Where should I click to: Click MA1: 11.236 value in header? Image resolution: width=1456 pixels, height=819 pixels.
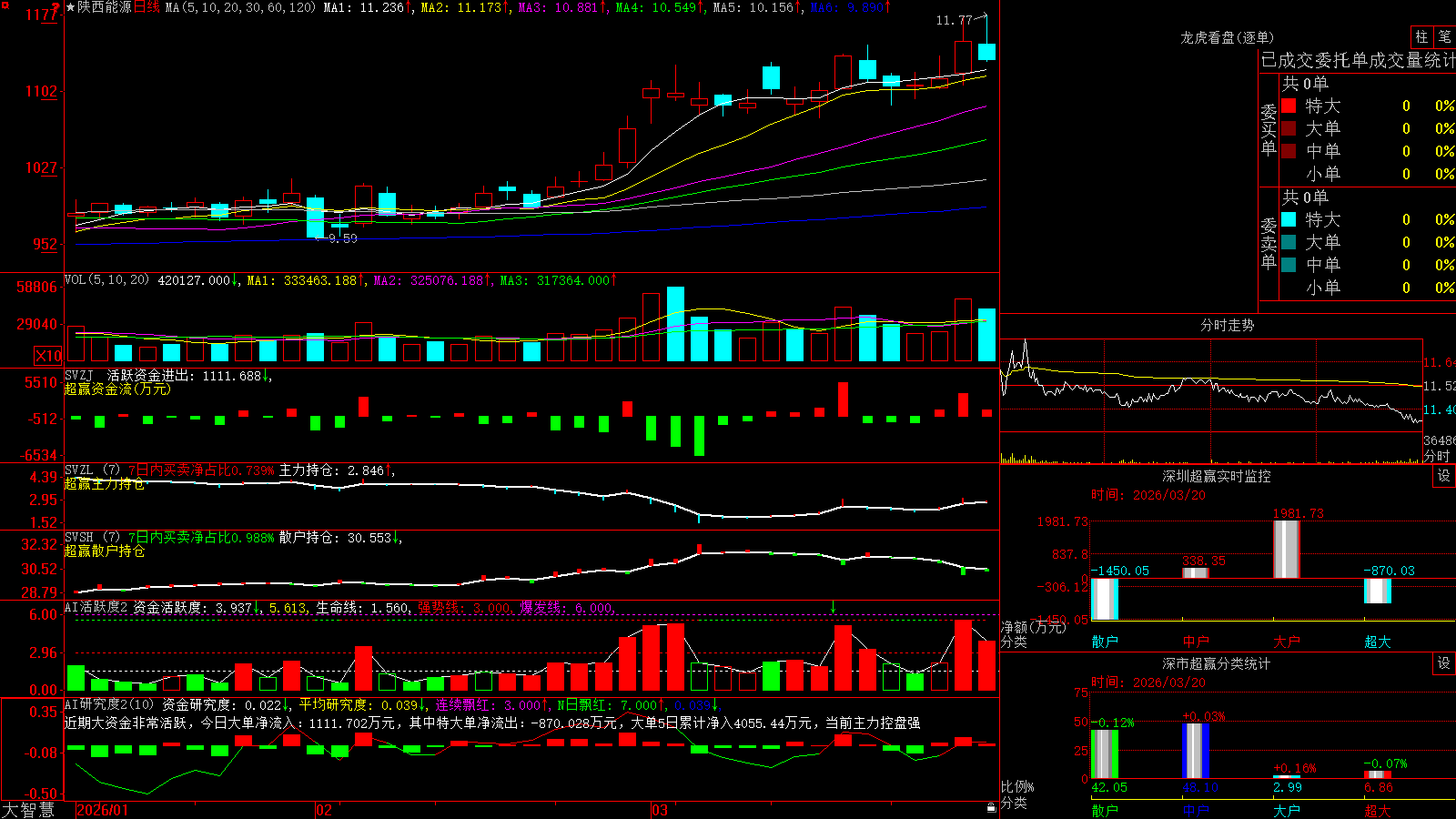(364, 7)
